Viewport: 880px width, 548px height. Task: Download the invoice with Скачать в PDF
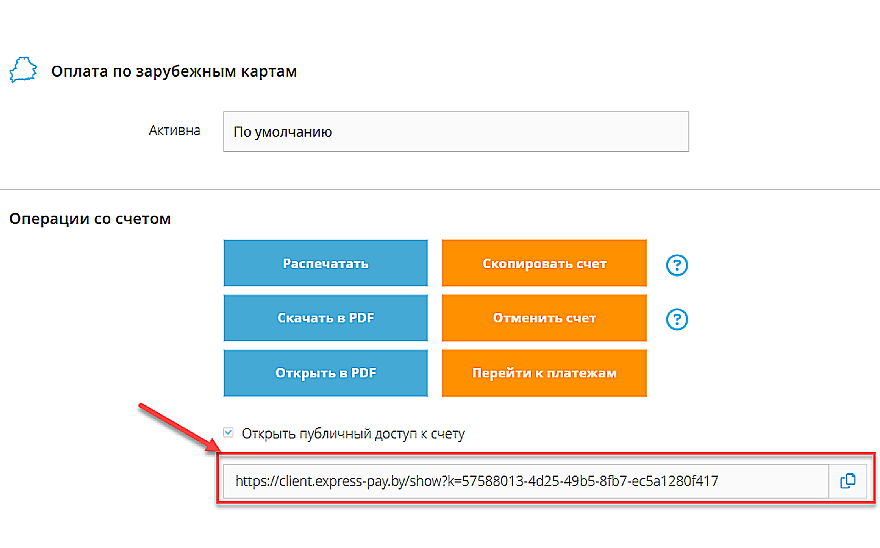(x=325, y=318)
